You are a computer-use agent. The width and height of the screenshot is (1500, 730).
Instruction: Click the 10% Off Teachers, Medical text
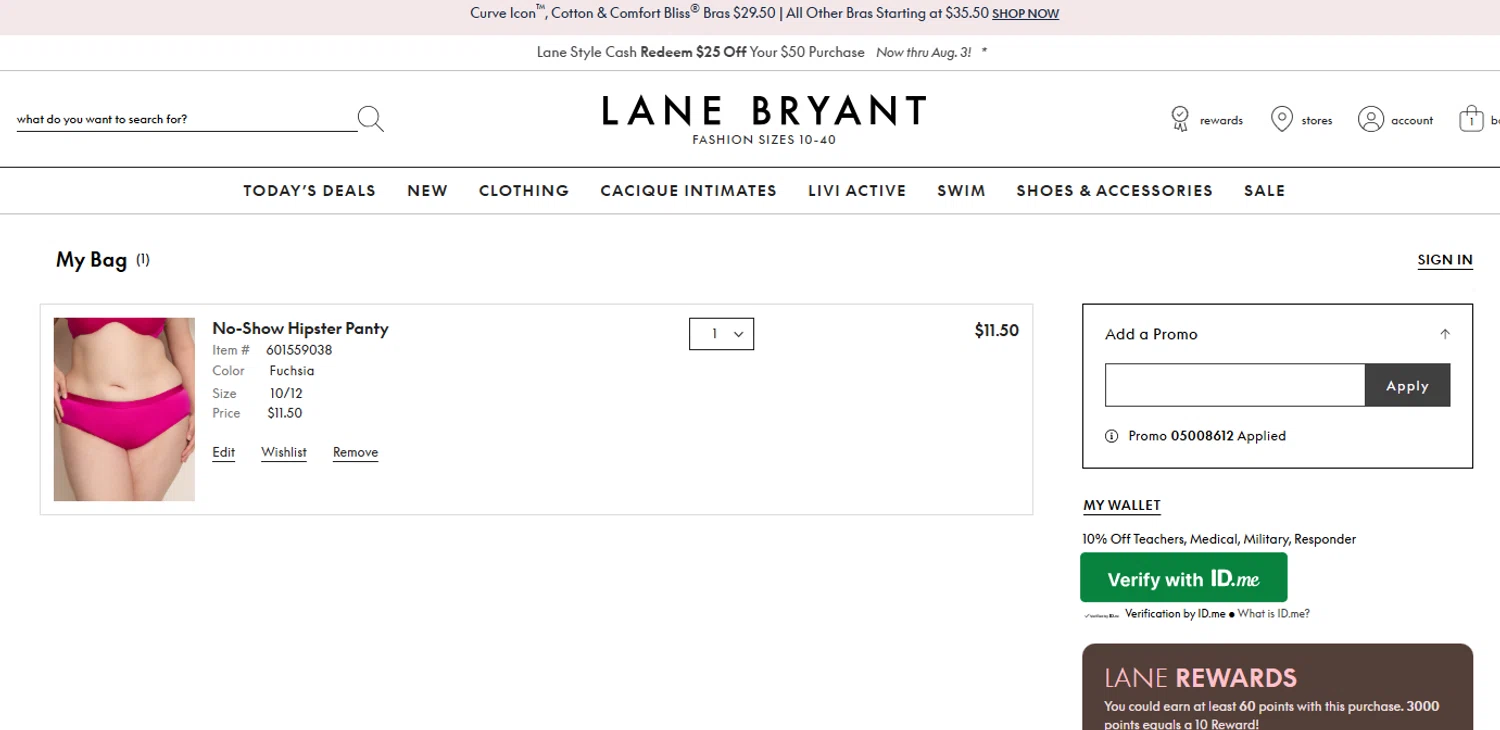click(x=1219, y=539)
